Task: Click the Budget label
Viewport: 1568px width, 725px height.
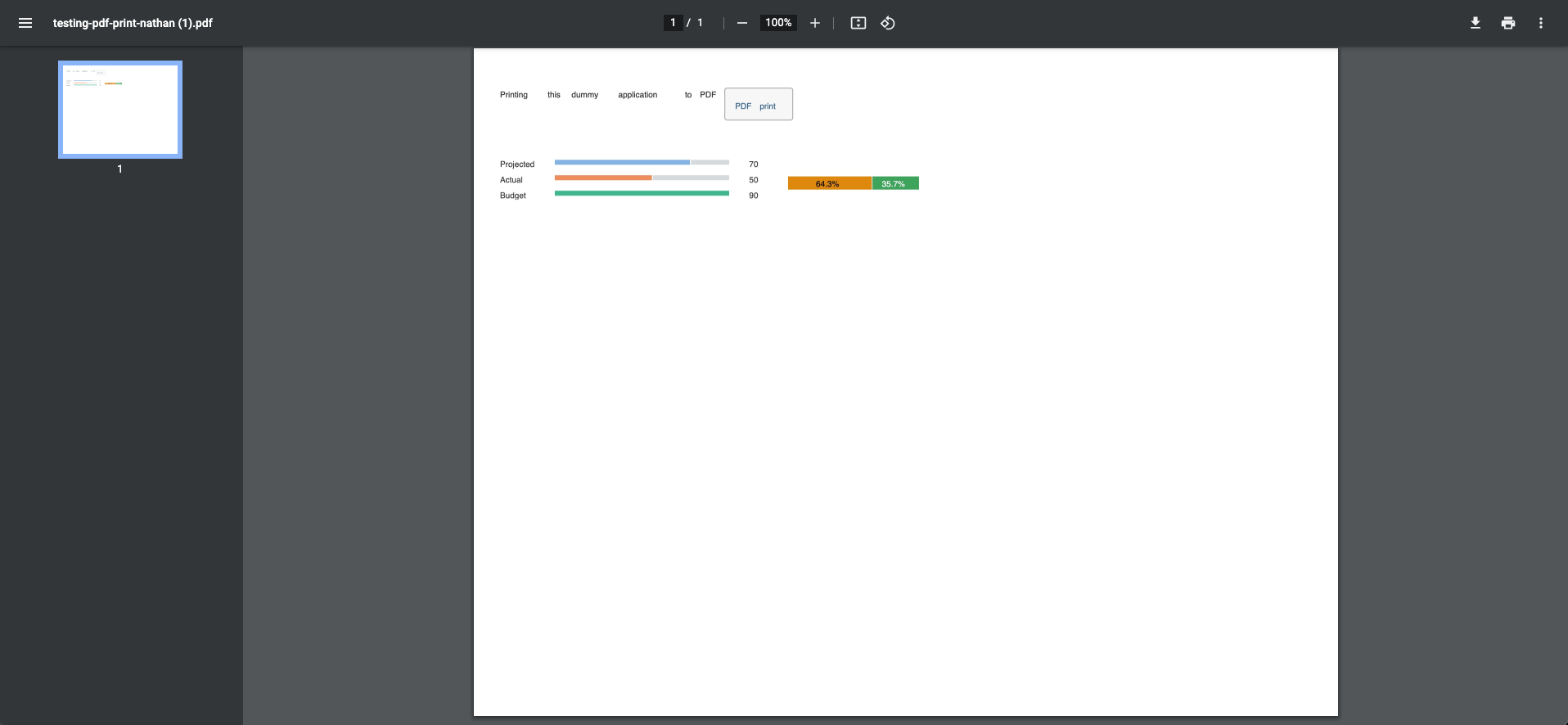Action: tap(513, 196)
